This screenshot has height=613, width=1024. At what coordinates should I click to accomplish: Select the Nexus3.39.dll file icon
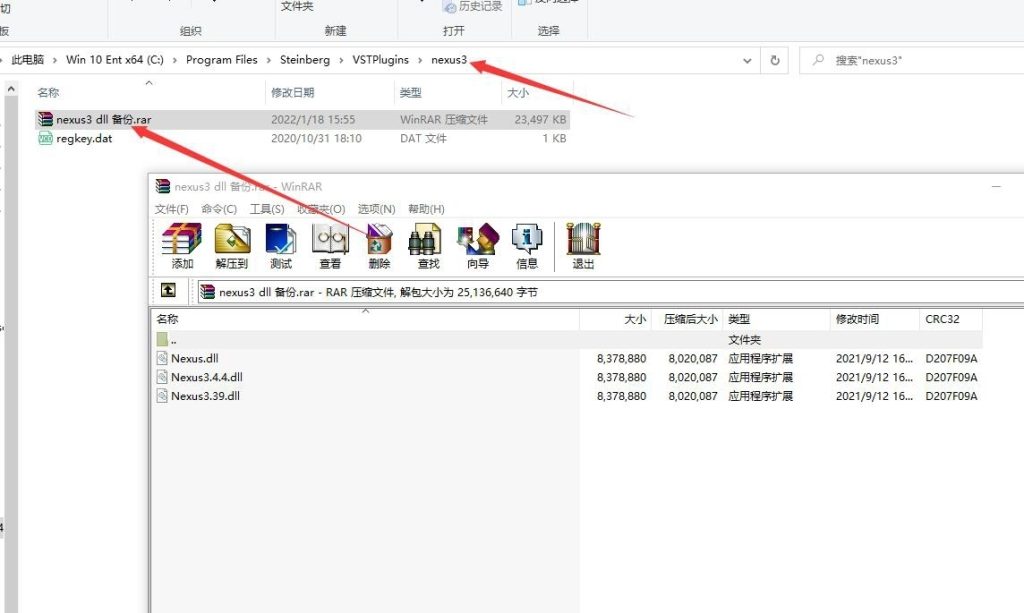pos(162,396)
